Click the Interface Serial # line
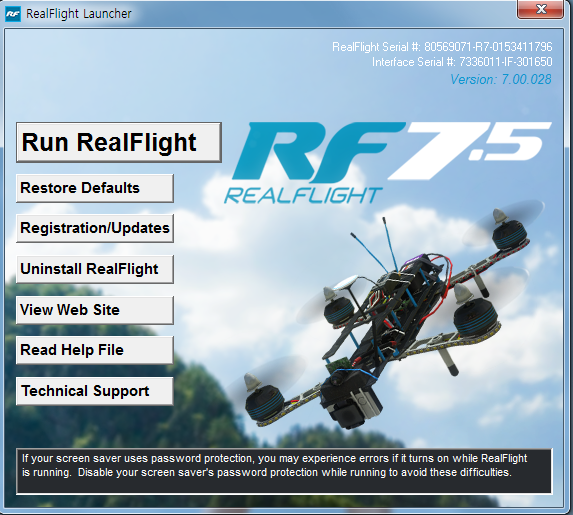This screenshot has height=515, width=573. [462, 62]
